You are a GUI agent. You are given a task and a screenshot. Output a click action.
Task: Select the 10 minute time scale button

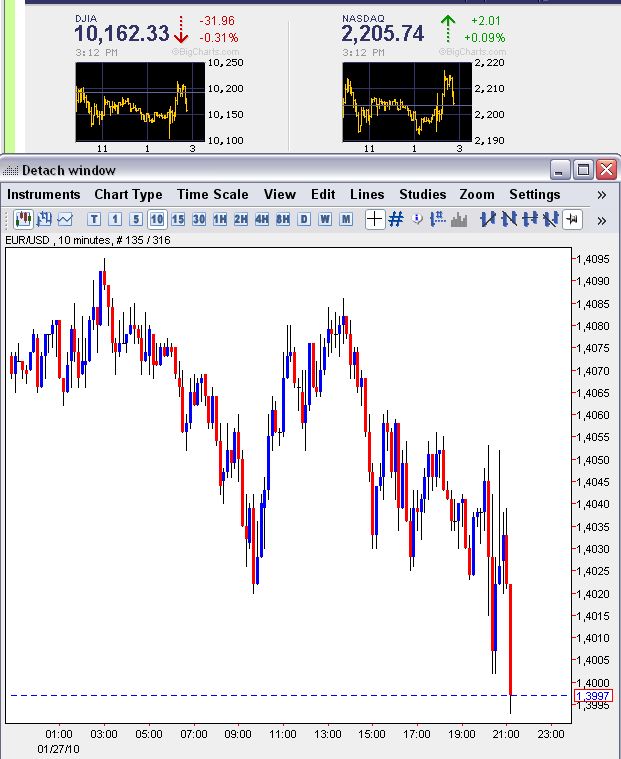[157, 220]
